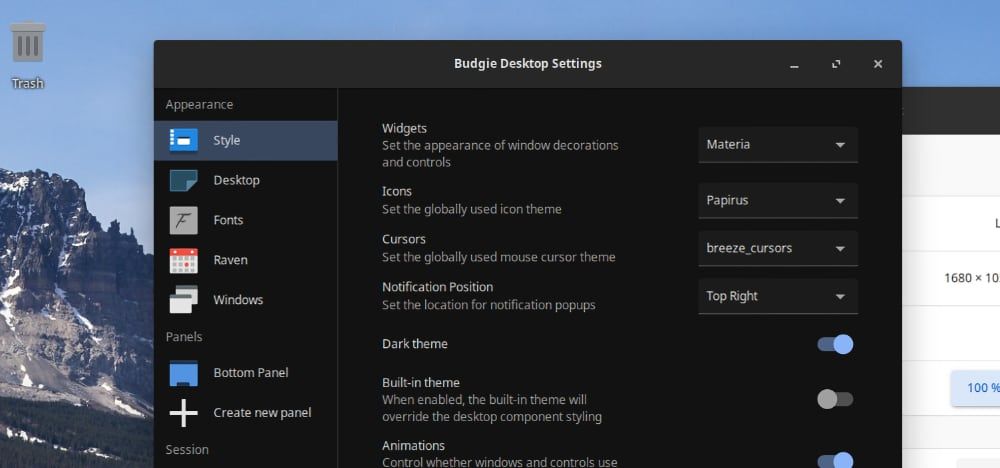The width and height of the screenshot is (1000, 468).
Task: Open the Trash icon on desktop
Action: tap(27, 45)
